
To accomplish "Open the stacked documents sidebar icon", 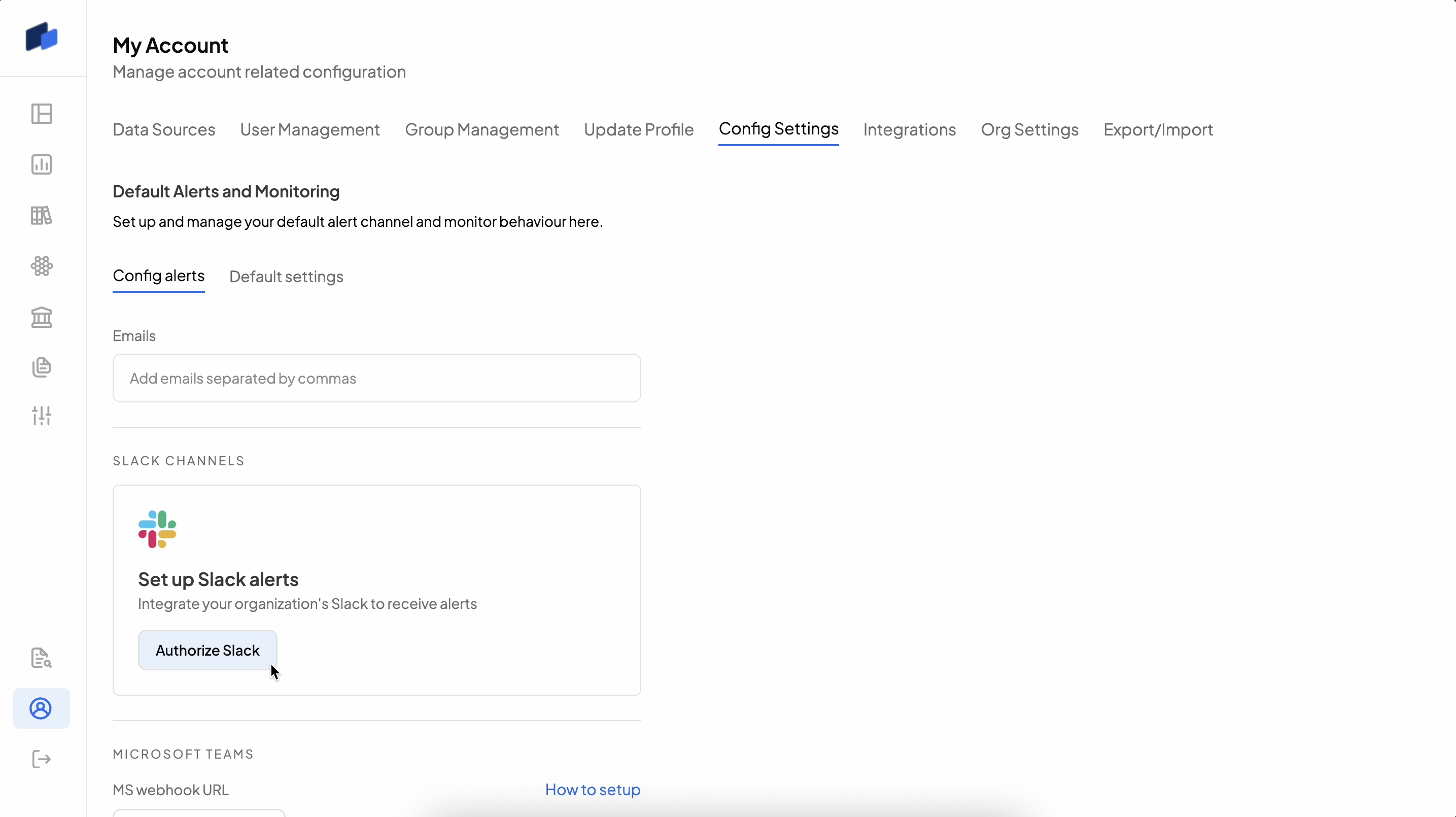I will click(41, 367).
